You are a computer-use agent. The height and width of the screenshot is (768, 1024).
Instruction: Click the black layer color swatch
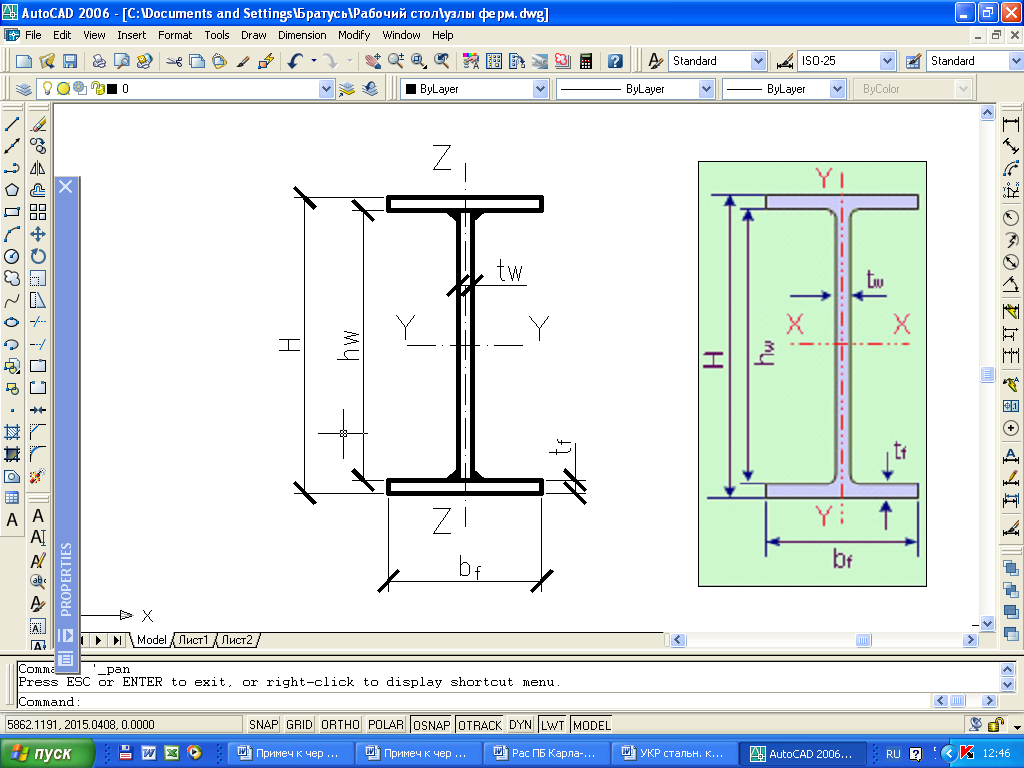[112, 89]
